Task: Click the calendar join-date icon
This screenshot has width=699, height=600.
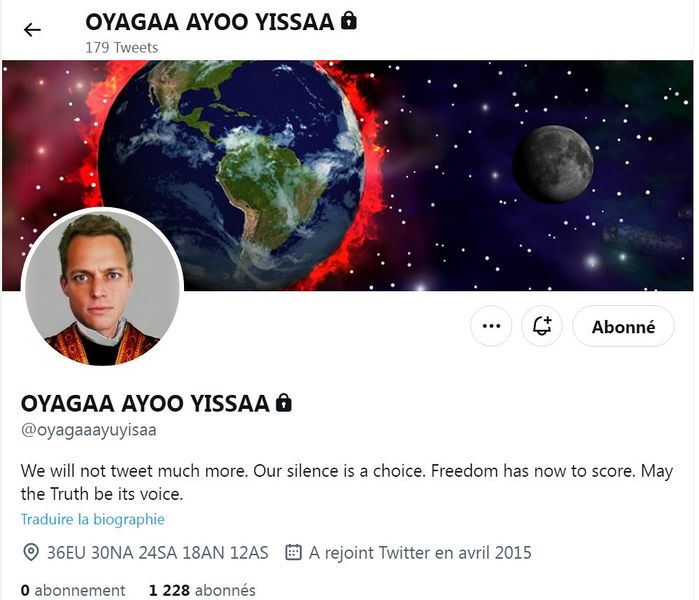Action: [x=293, y=552]
